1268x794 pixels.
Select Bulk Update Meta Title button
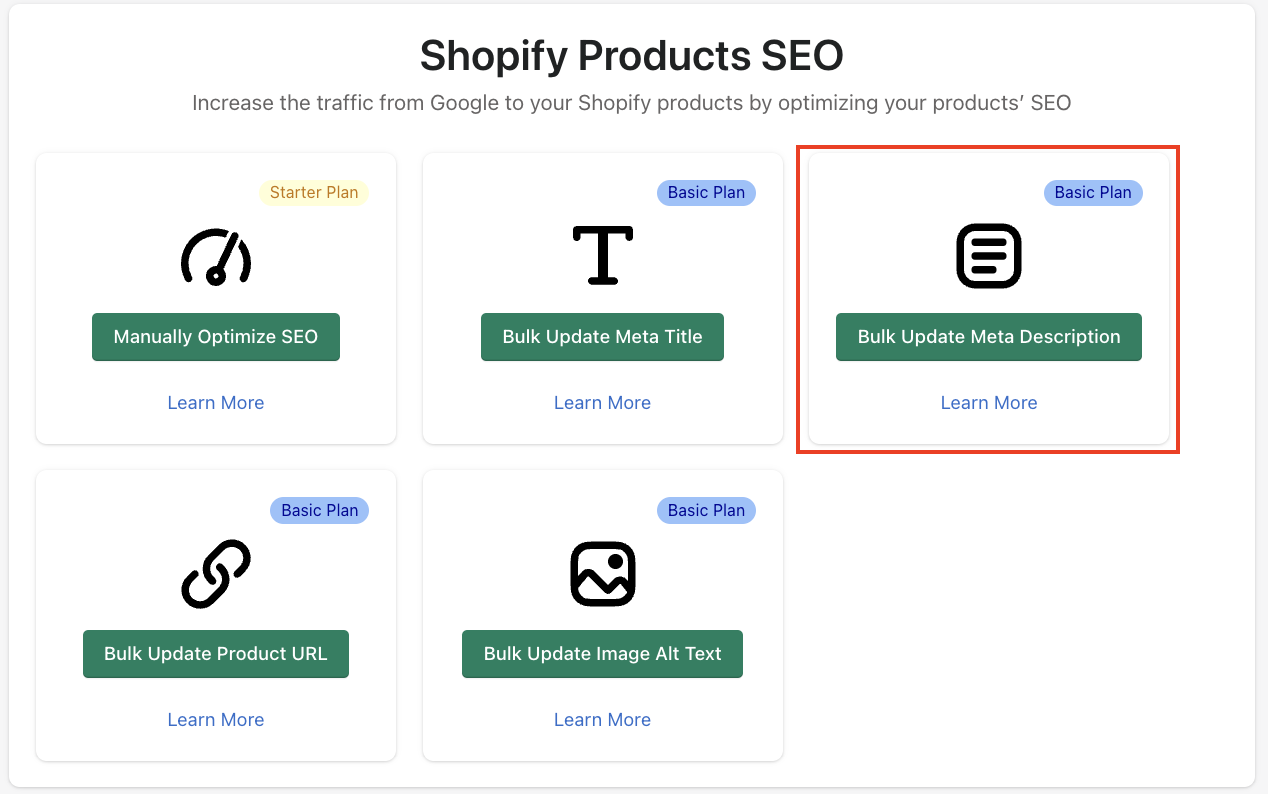click(x=603, y=337)
